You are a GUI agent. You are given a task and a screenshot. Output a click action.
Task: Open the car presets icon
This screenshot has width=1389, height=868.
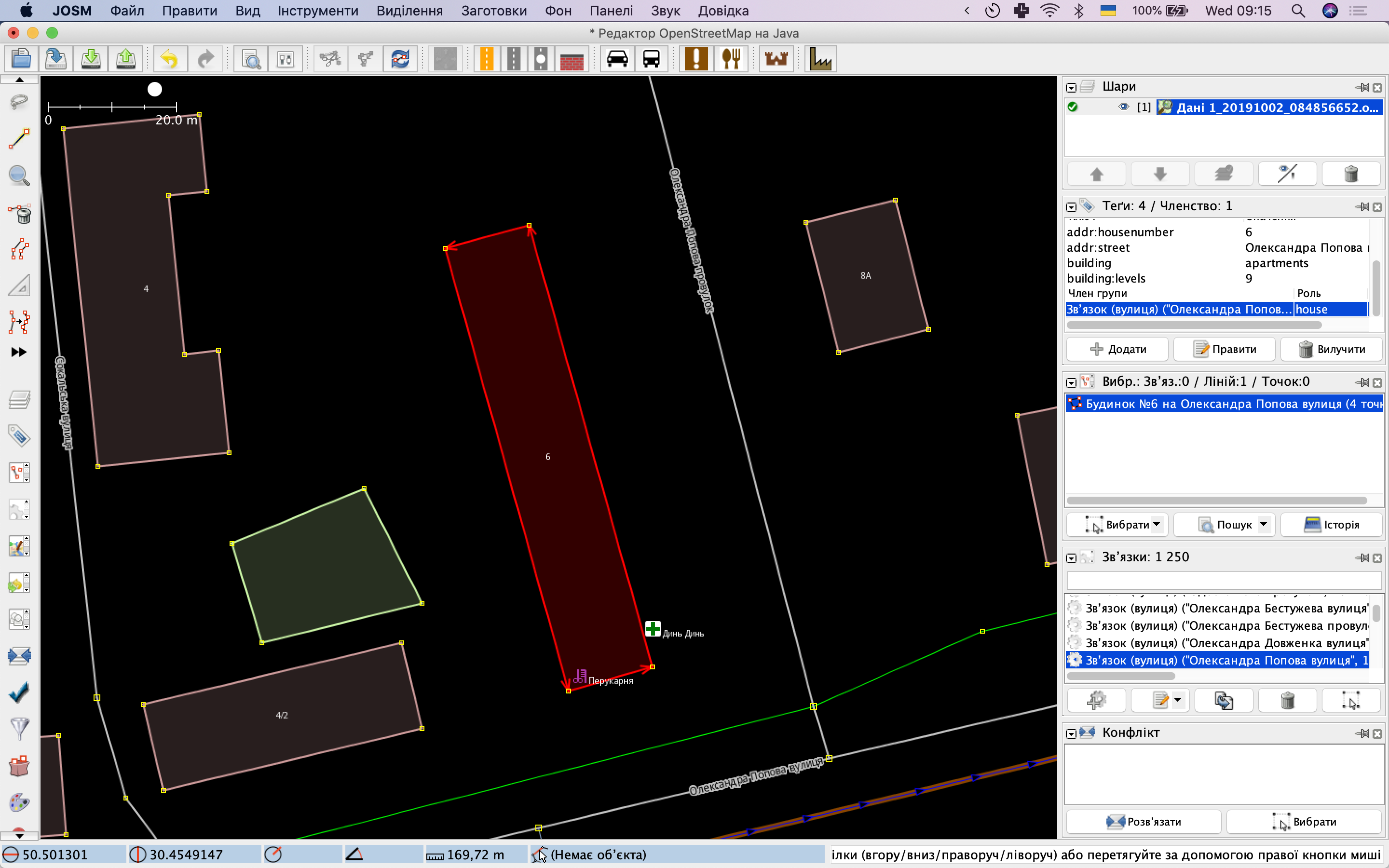coord(617,59)
